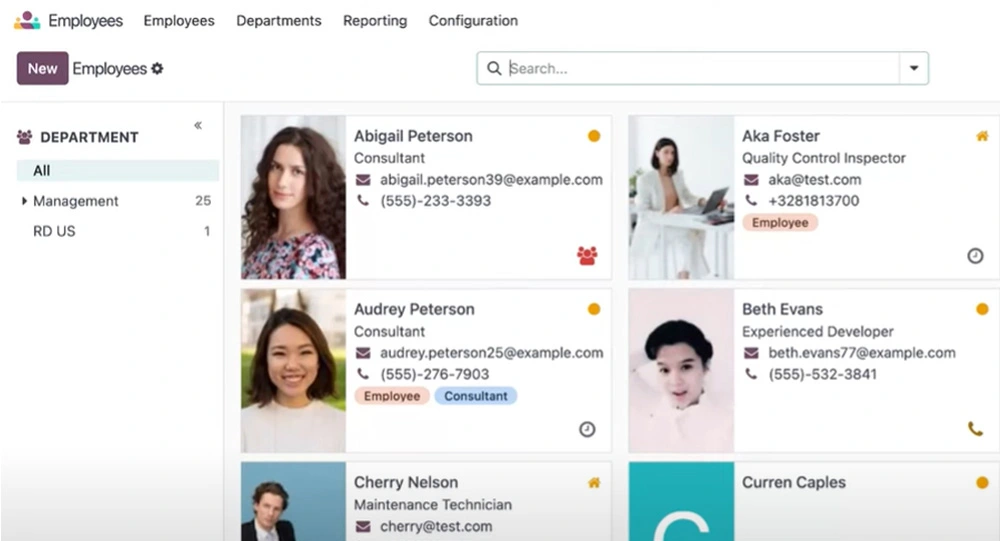The image size is (1000, 541).
Task: Expand the Management department tree
Action: 24,201
